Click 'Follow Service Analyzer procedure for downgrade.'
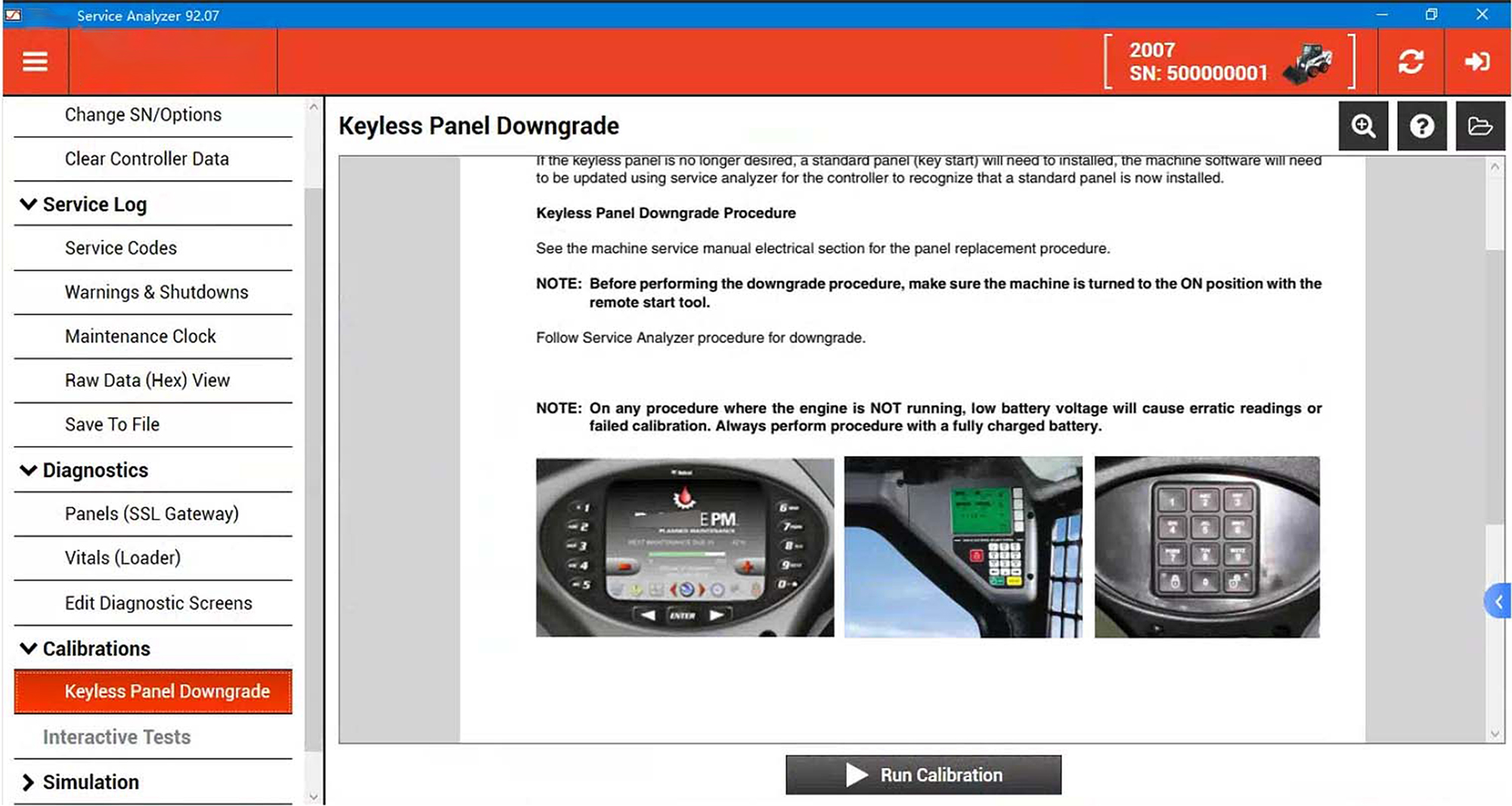Image resolution: width=1512 pixels, height=806 pixels. pos(700,338)
